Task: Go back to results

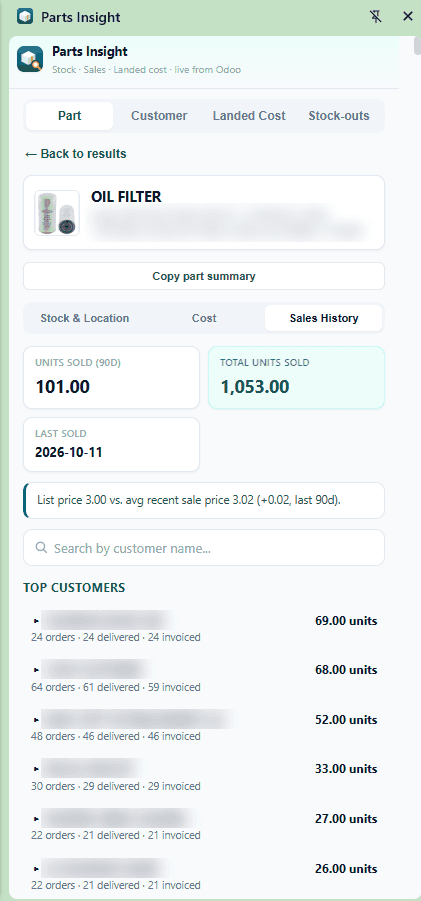Action: [x=75, y=154]
